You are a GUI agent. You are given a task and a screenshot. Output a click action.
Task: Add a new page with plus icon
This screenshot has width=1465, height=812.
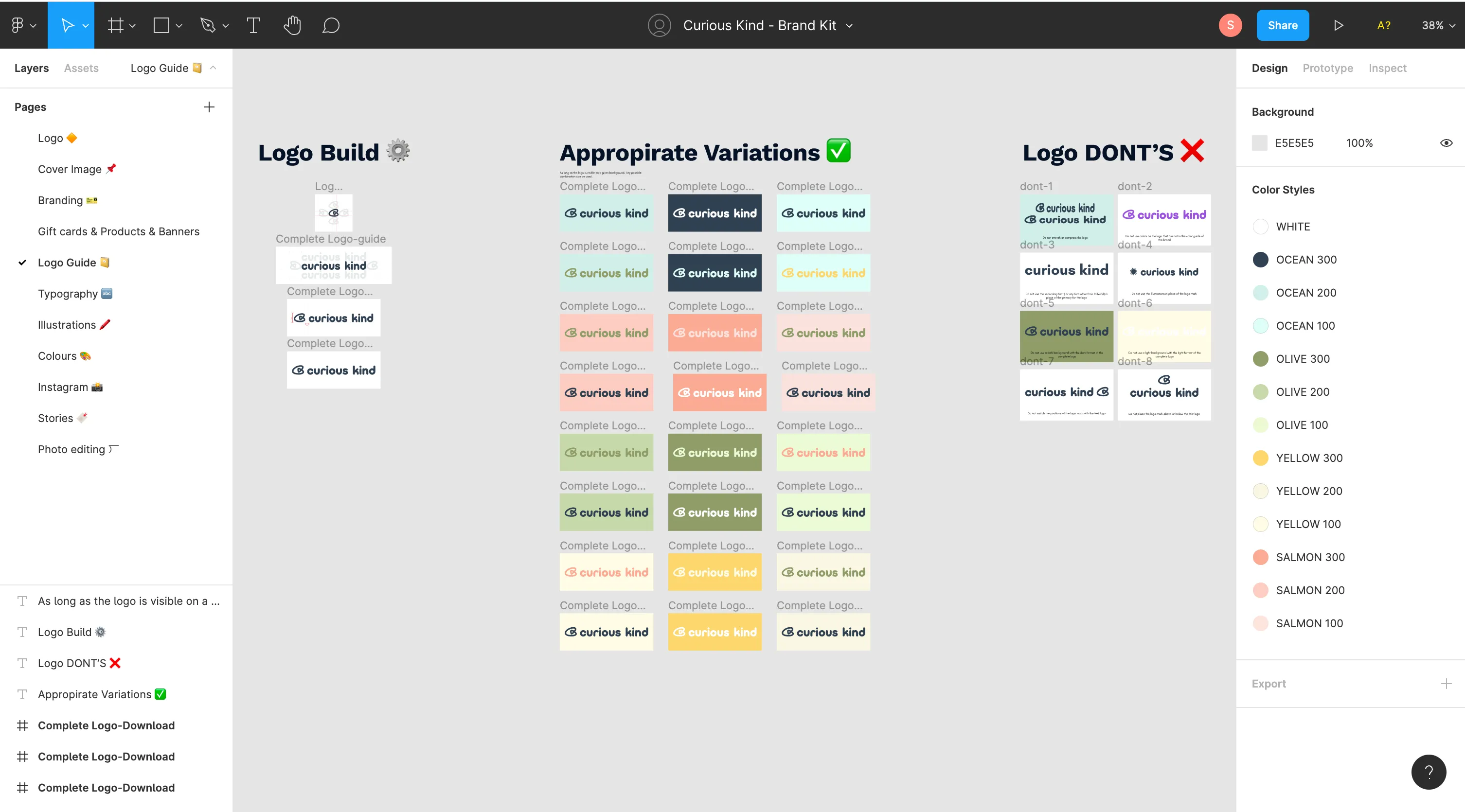209,107
